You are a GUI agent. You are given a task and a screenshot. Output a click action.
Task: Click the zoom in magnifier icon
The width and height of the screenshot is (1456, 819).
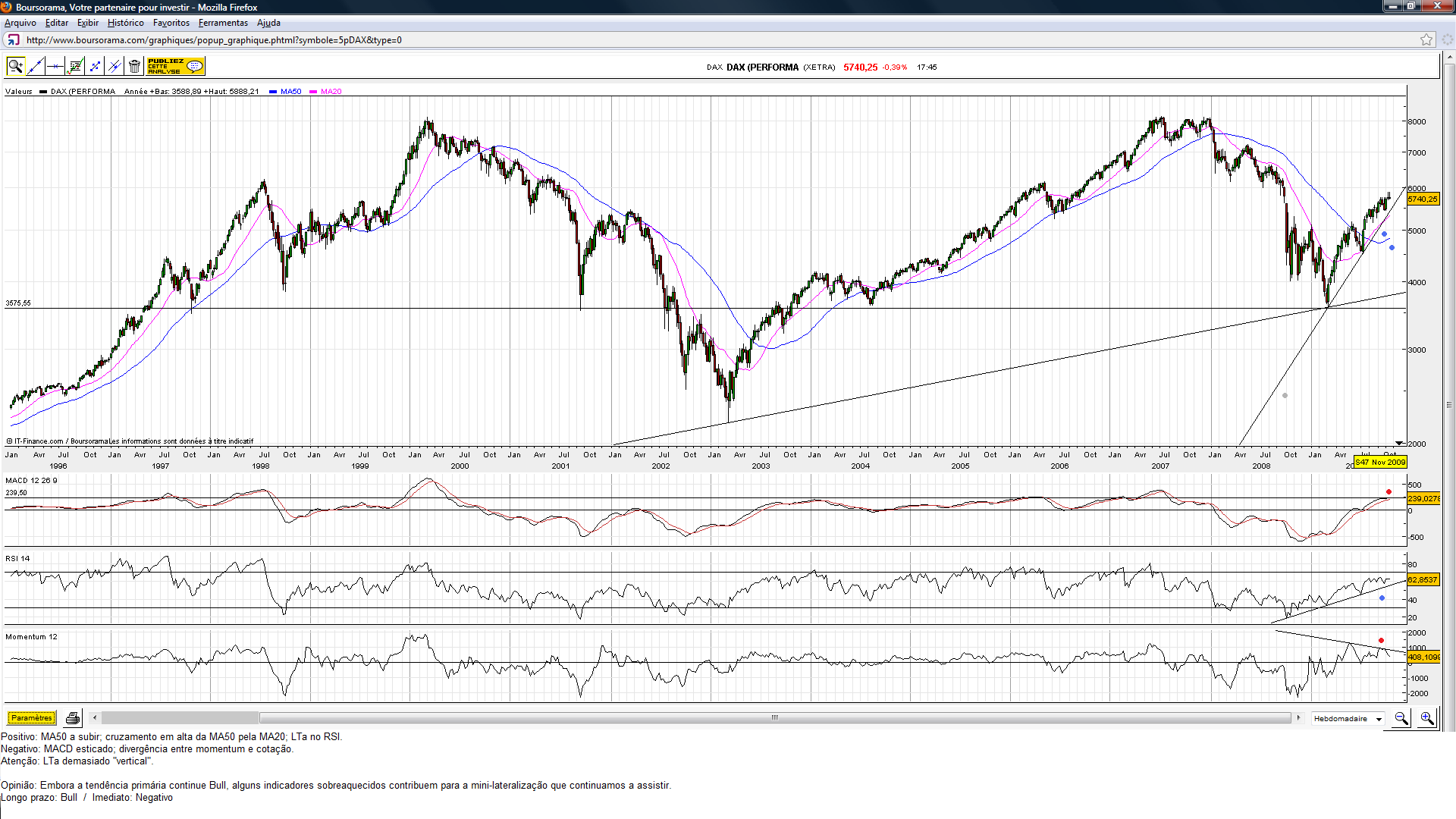(x=1426, y=718)
